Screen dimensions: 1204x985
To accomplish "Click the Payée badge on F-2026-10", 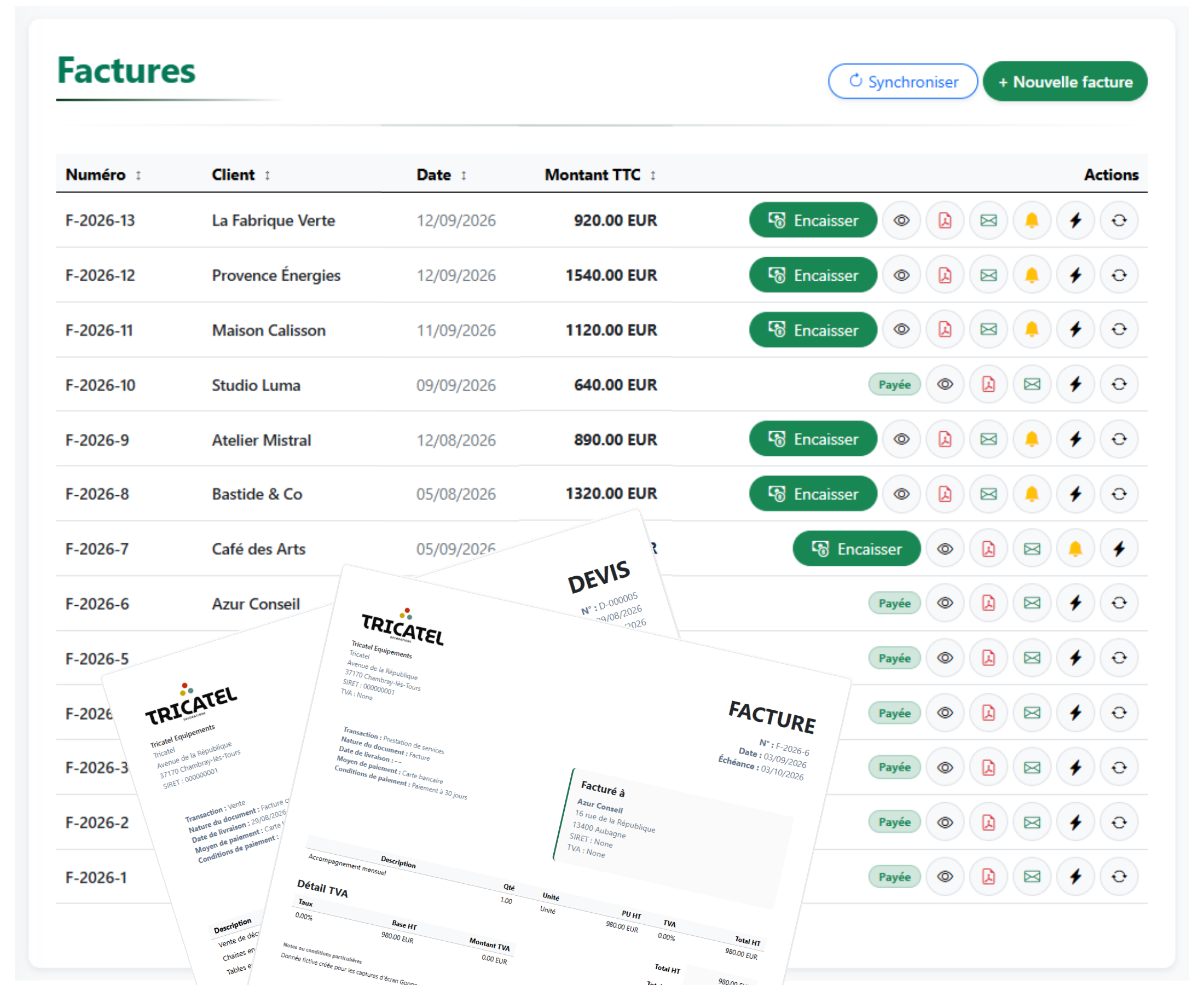I will pyautogui.click(x=894, y=385).
